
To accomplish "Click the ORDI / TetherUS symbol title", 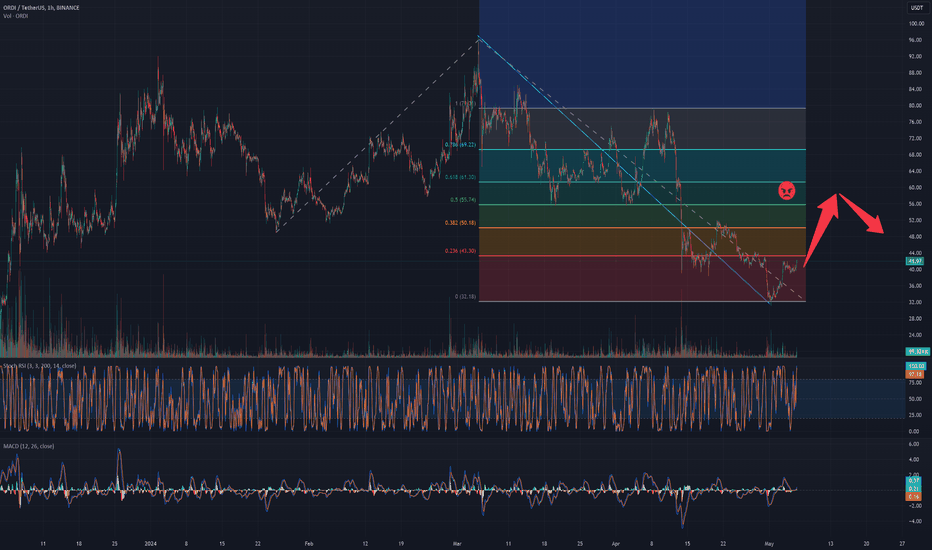I will [41, 8].
